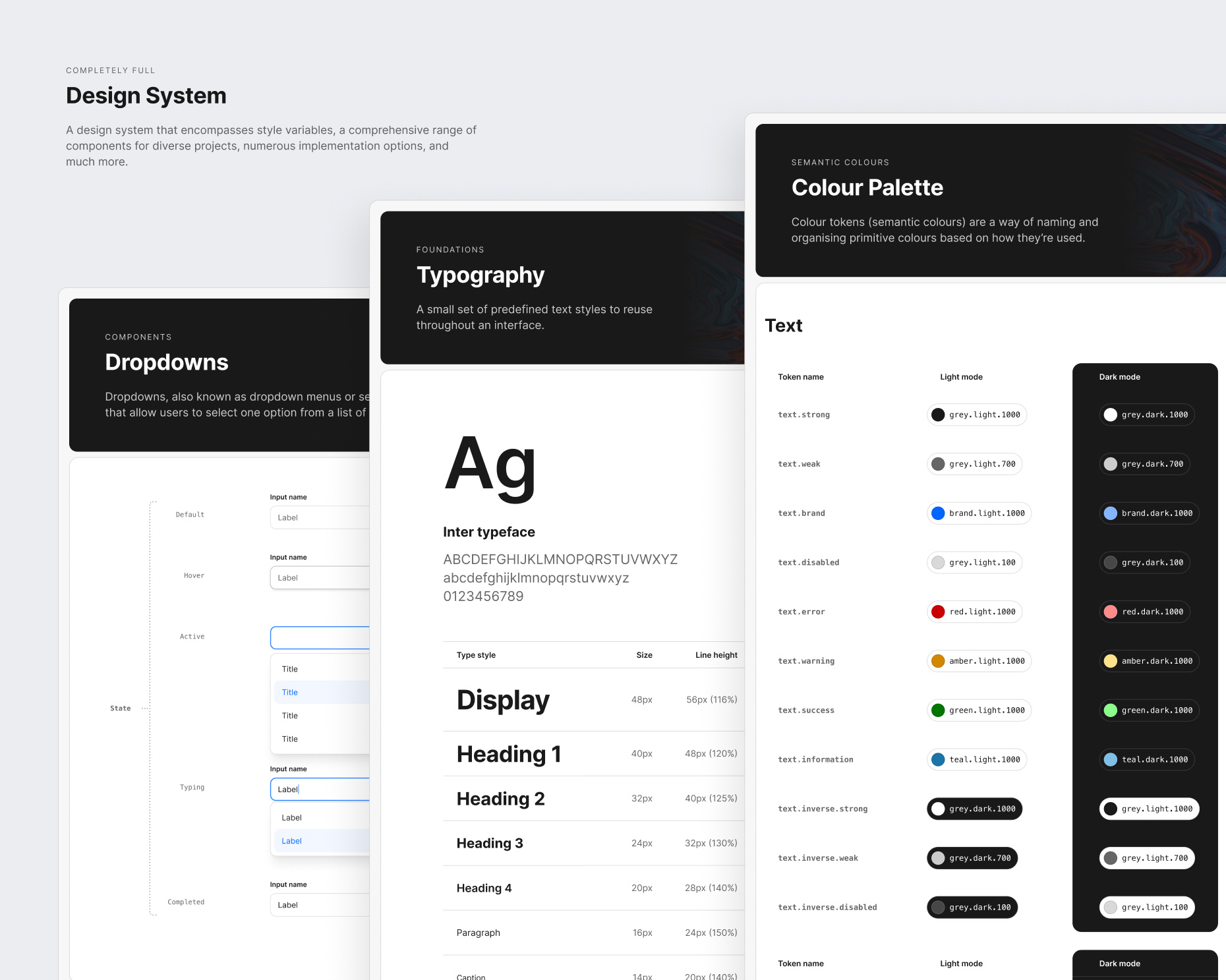This screenshot has width=1226, height=980.
Task: Open the Completed state Label dropdown
Action: click(x=321, y=905)
